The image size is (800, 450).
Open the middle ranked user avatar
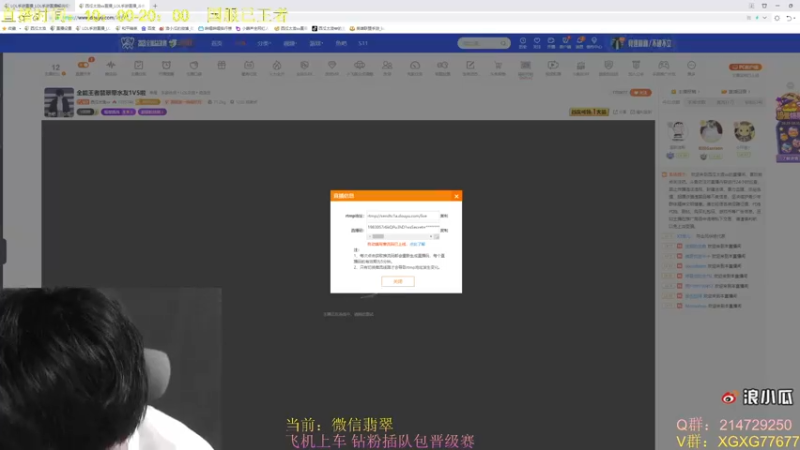(x=711, y=132)
